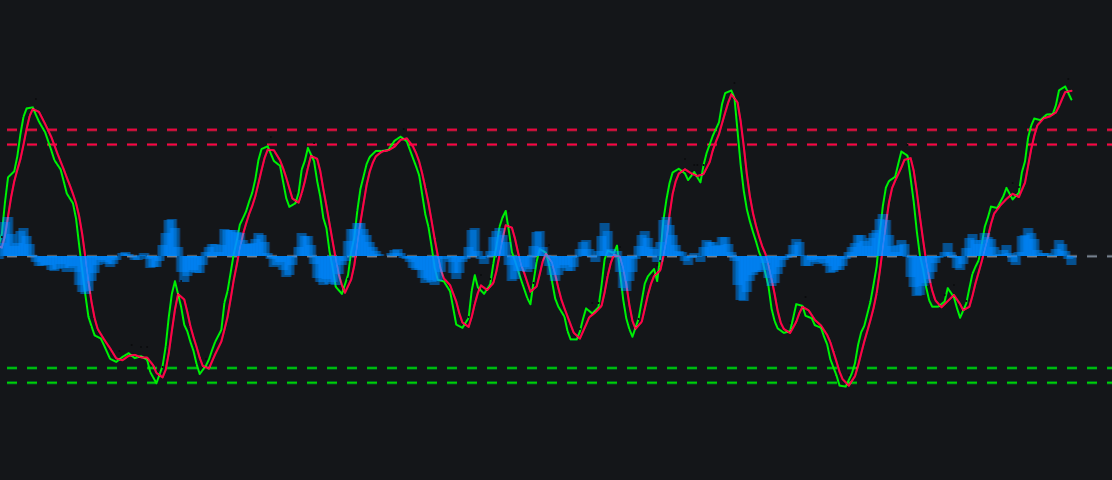Viewport: 1112px width, 480px height.
Task: Click the green oscillator line's highest peak
Action: [1064, 87]
